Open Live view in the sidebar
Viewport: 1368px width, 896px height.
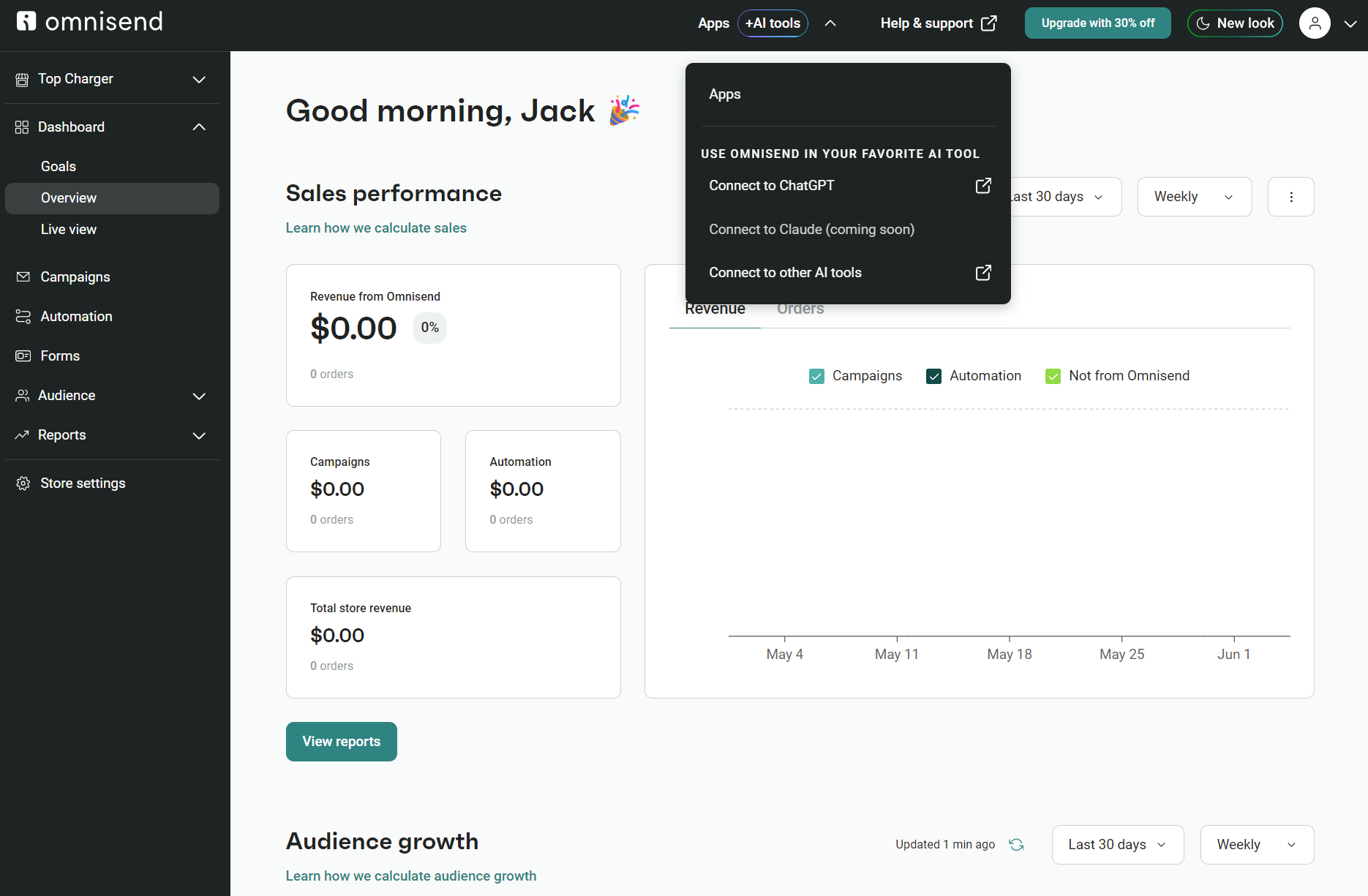point(112,230)
